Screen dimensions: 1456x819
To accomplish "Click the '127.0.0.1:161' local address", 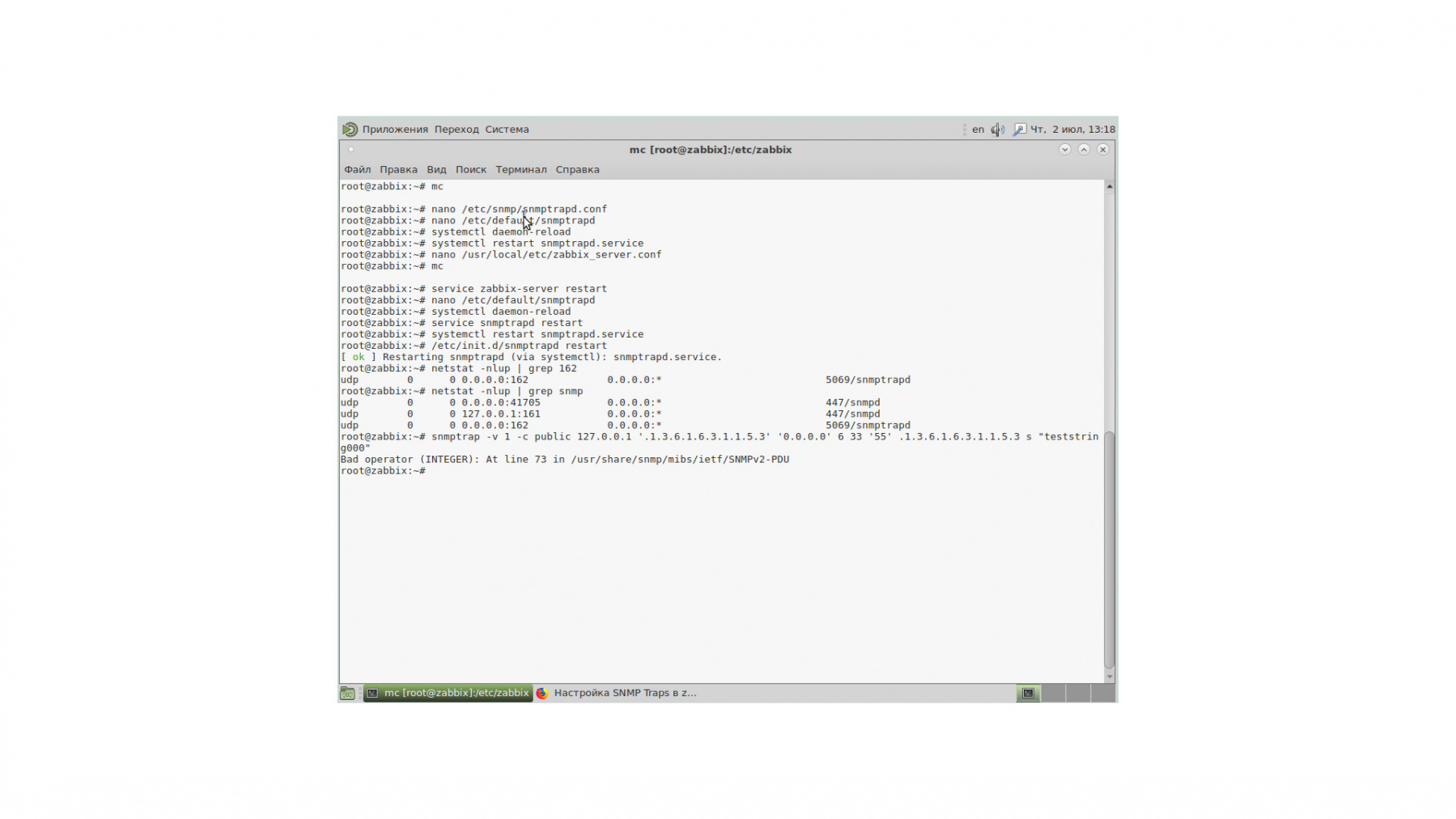I will (x=501, y=414).
